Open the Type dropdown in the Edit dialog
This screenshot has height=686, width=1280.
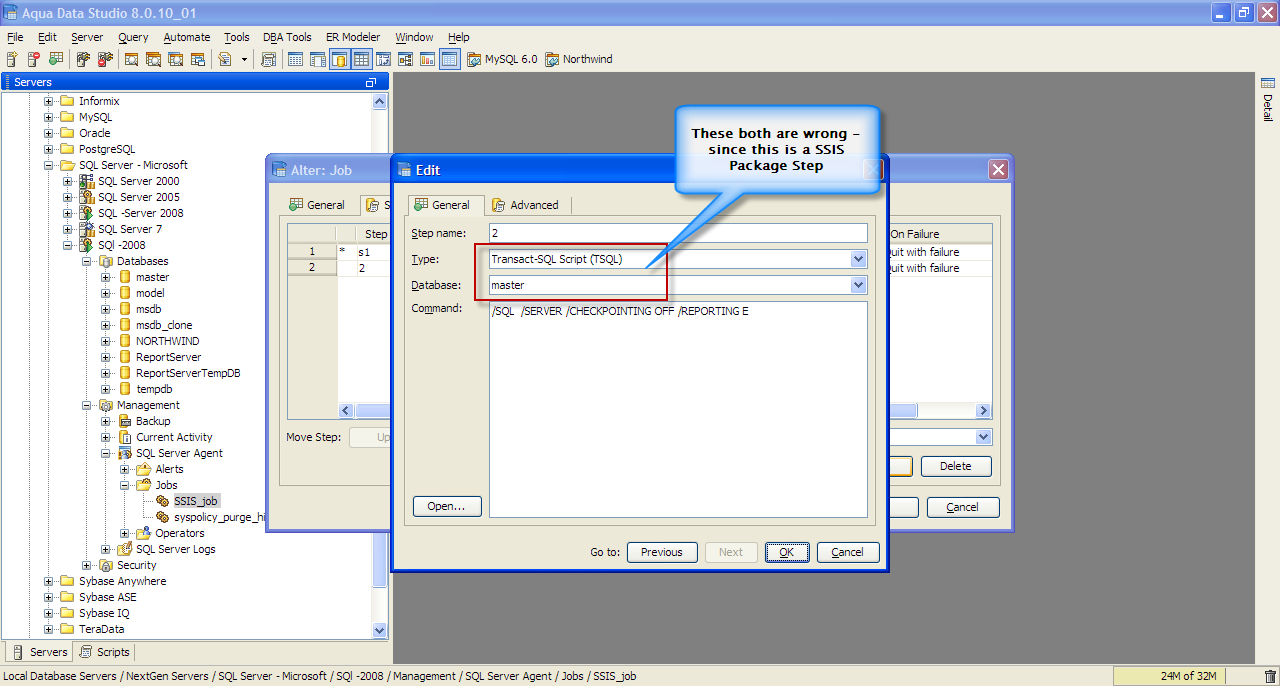(858, 259)
